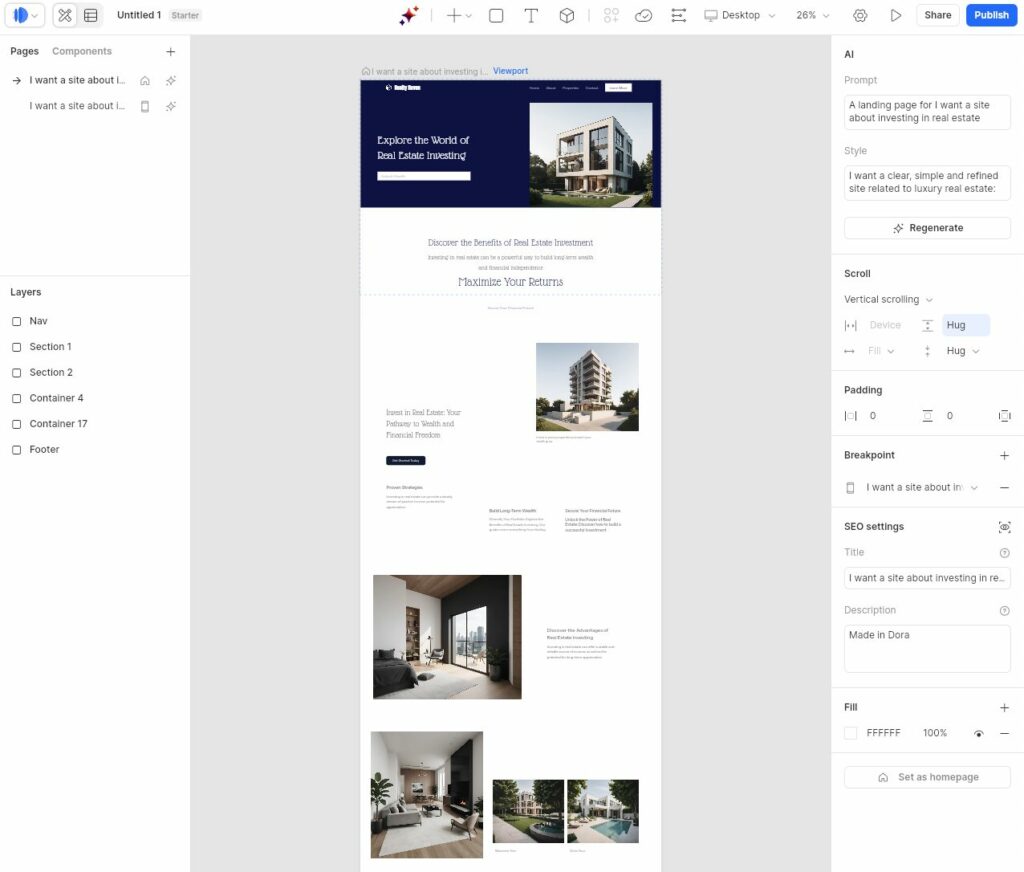Open the Desktop device dropdown

740,15
